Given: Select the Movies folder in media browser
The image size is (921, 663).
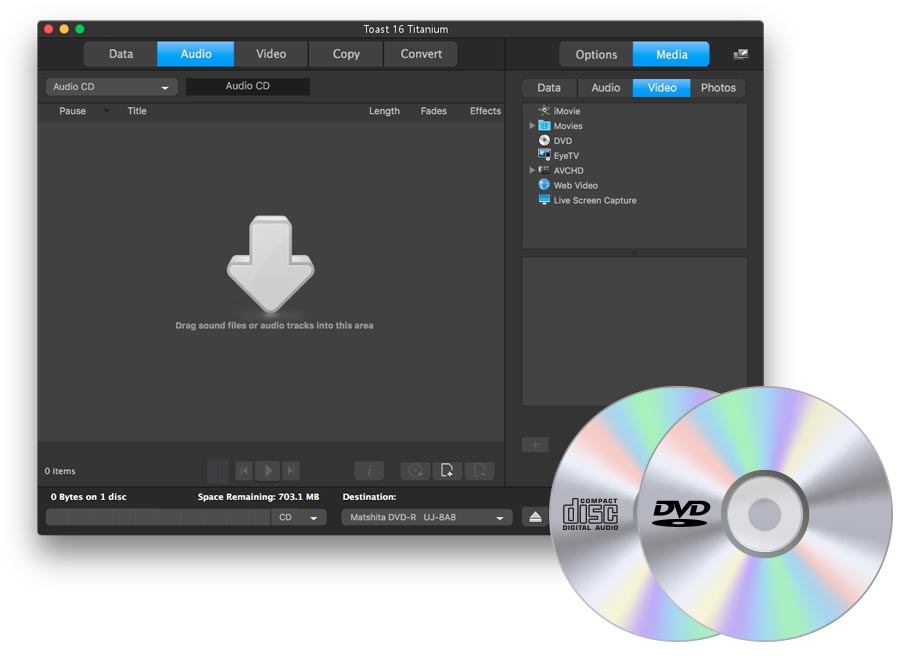Looking at the screenshot, I should coord(560,126).
